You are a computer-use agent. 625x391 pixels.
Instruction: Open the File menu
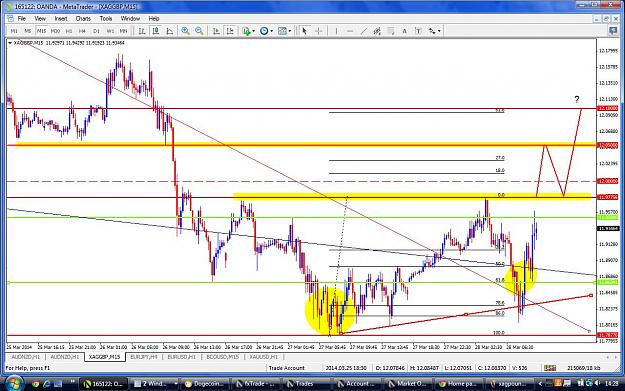[x=22, y=19]
